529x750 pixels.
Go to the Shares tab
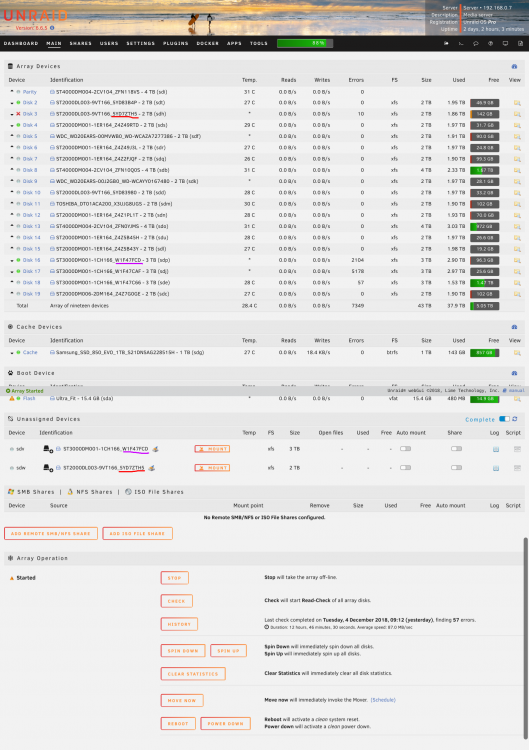coord(80,44)
